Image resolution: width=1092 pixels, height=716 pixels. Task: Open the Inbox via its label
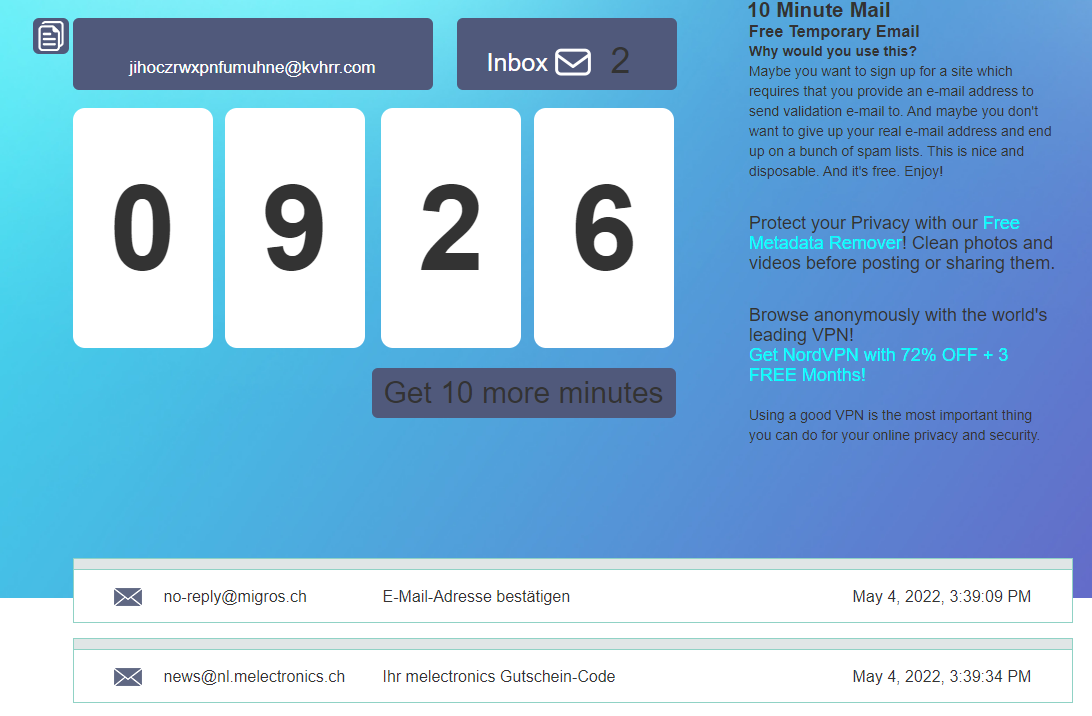coord(517,62)
